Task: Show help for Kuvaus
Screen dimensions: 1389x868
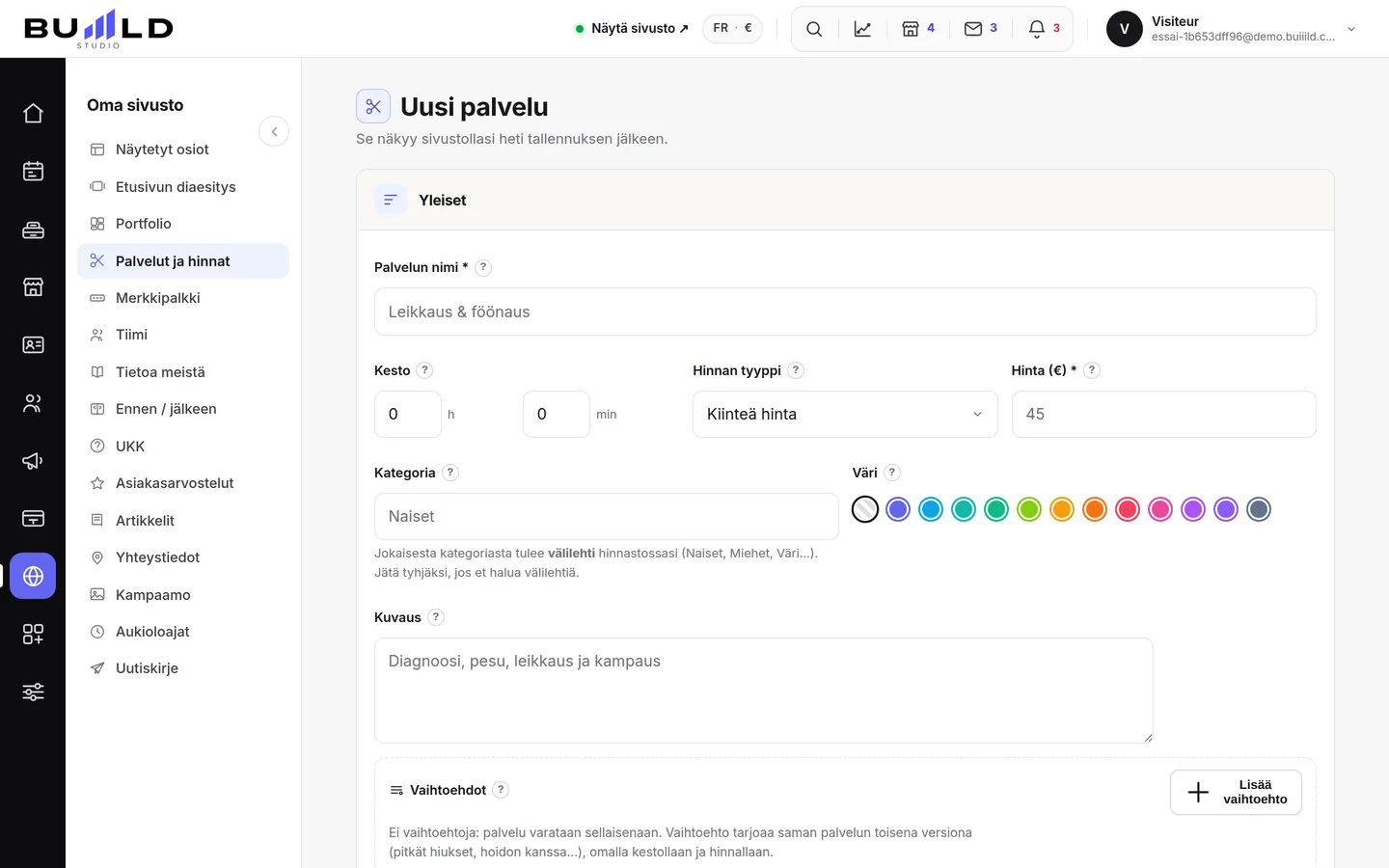Action: 436,617
